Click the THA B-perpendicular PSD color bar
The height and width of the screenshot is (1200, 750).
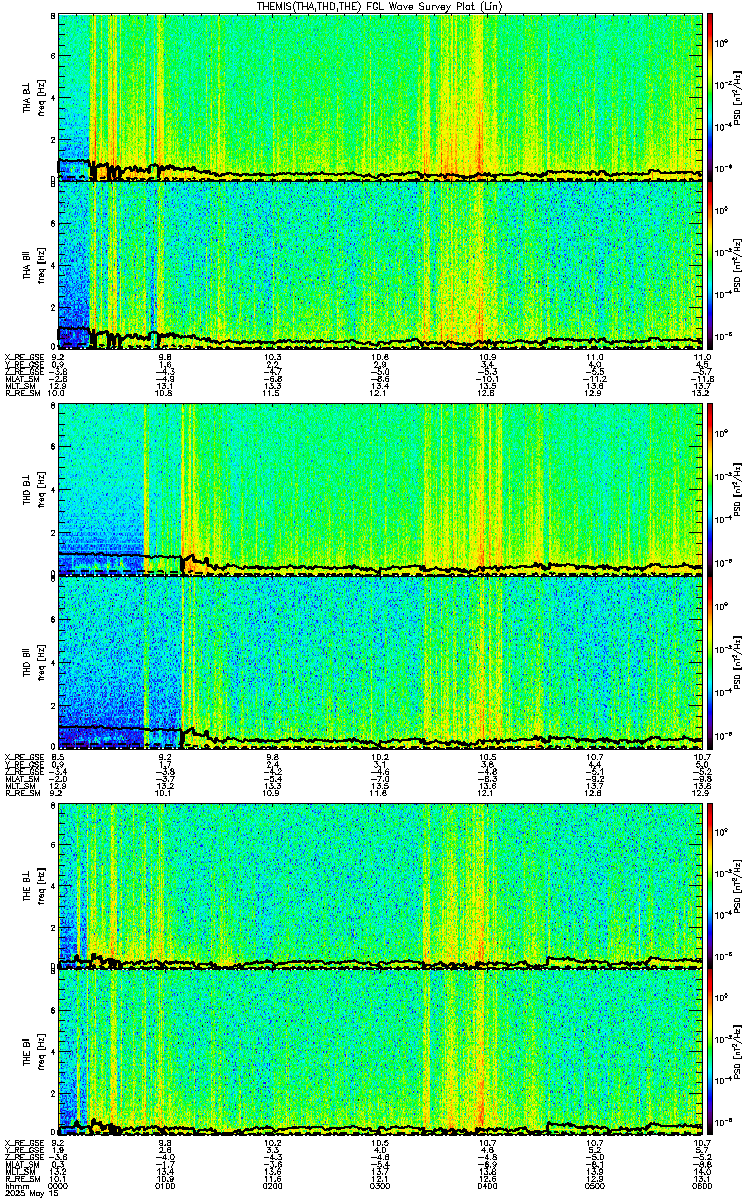tap(710, 97)
